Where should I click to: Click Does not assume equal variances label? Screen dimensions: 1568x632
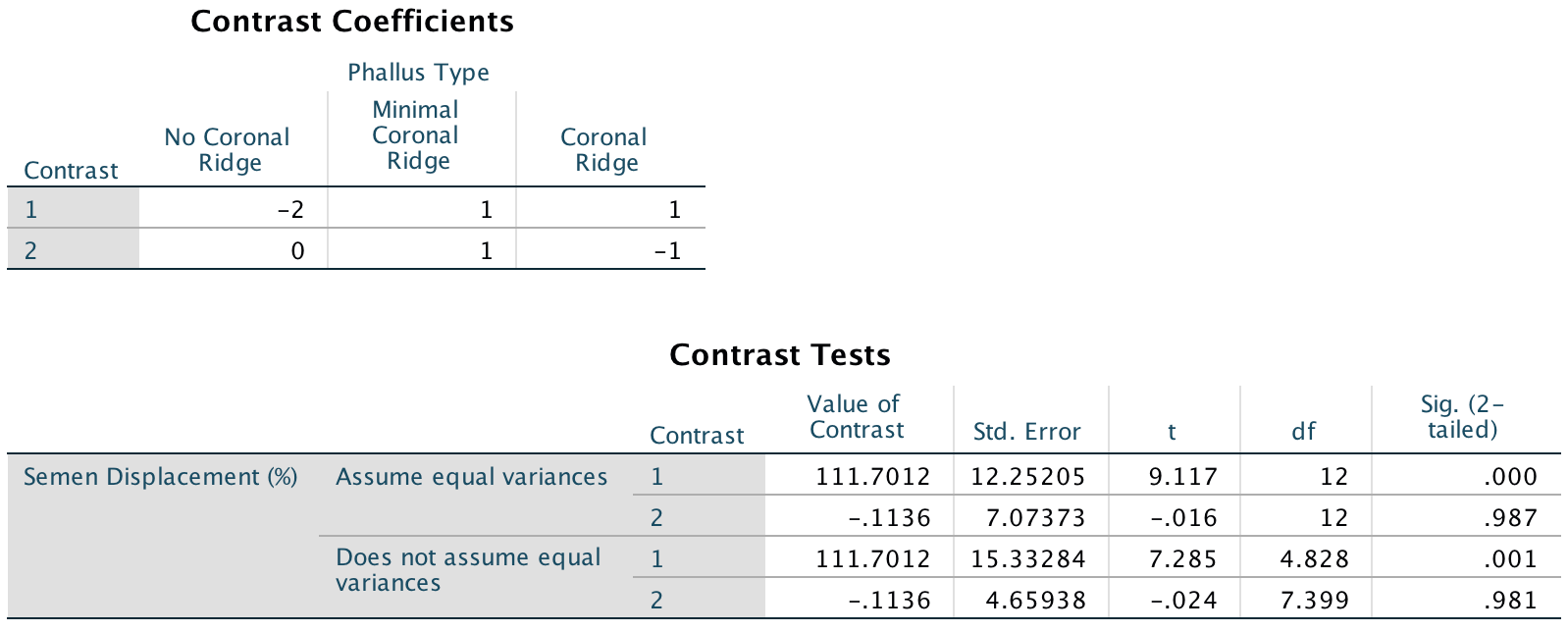tap(468, 570)
